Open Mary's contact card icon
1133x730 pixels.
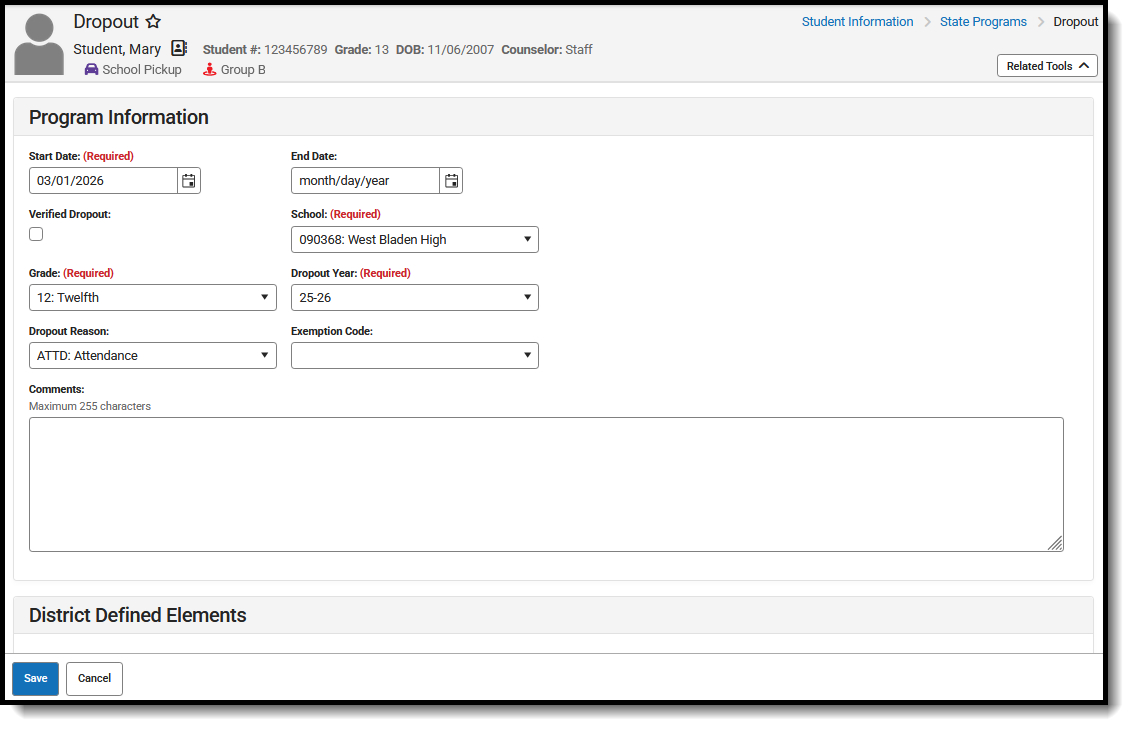(178, 48)
